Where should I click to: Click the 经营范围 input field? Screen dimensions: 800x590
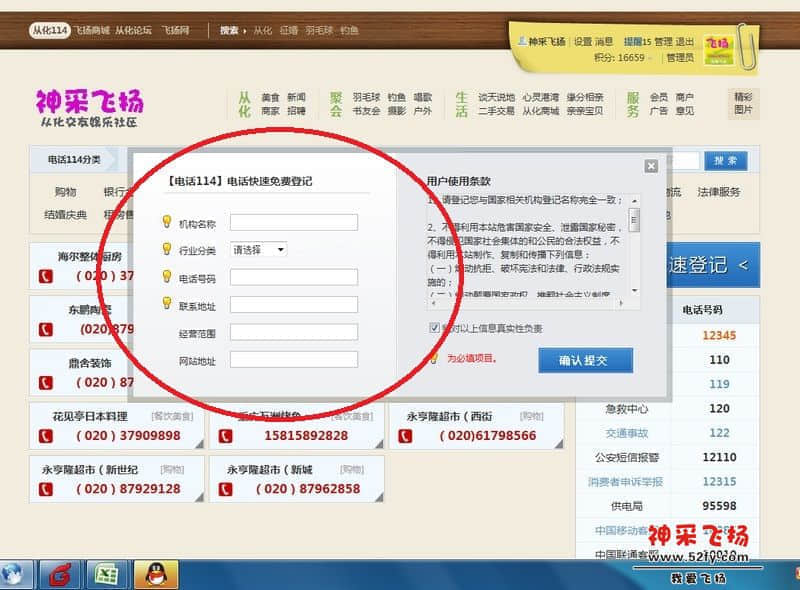294,332
